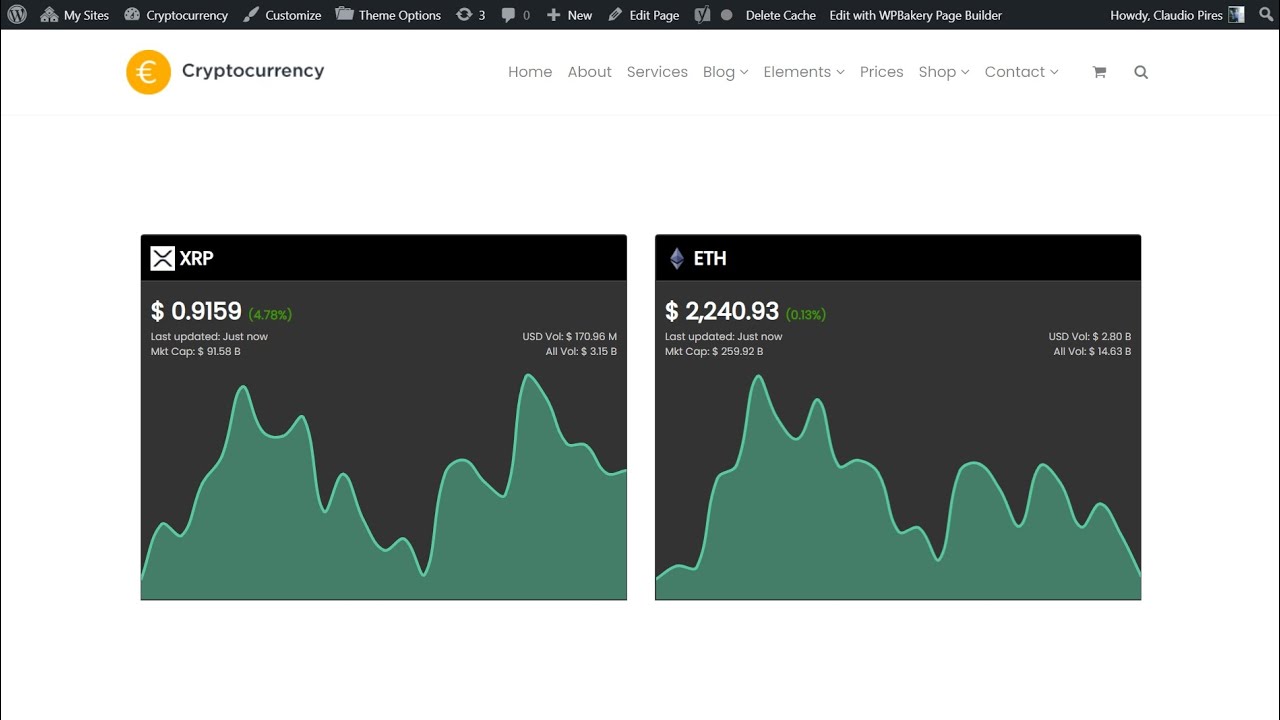The height and width of the screenshot is (720, 1280).
Task: Expand the Contact dropdown menu
Action: click(x=1020, y=72)
